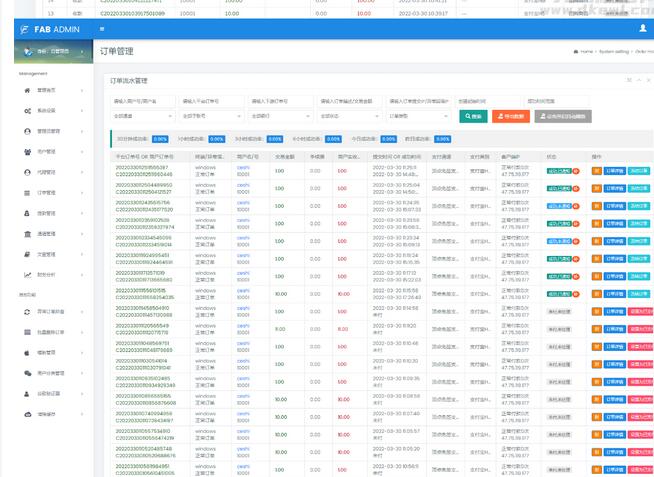Click the order numbers column header
Viewport: 654px width, 477px height.
144,157
